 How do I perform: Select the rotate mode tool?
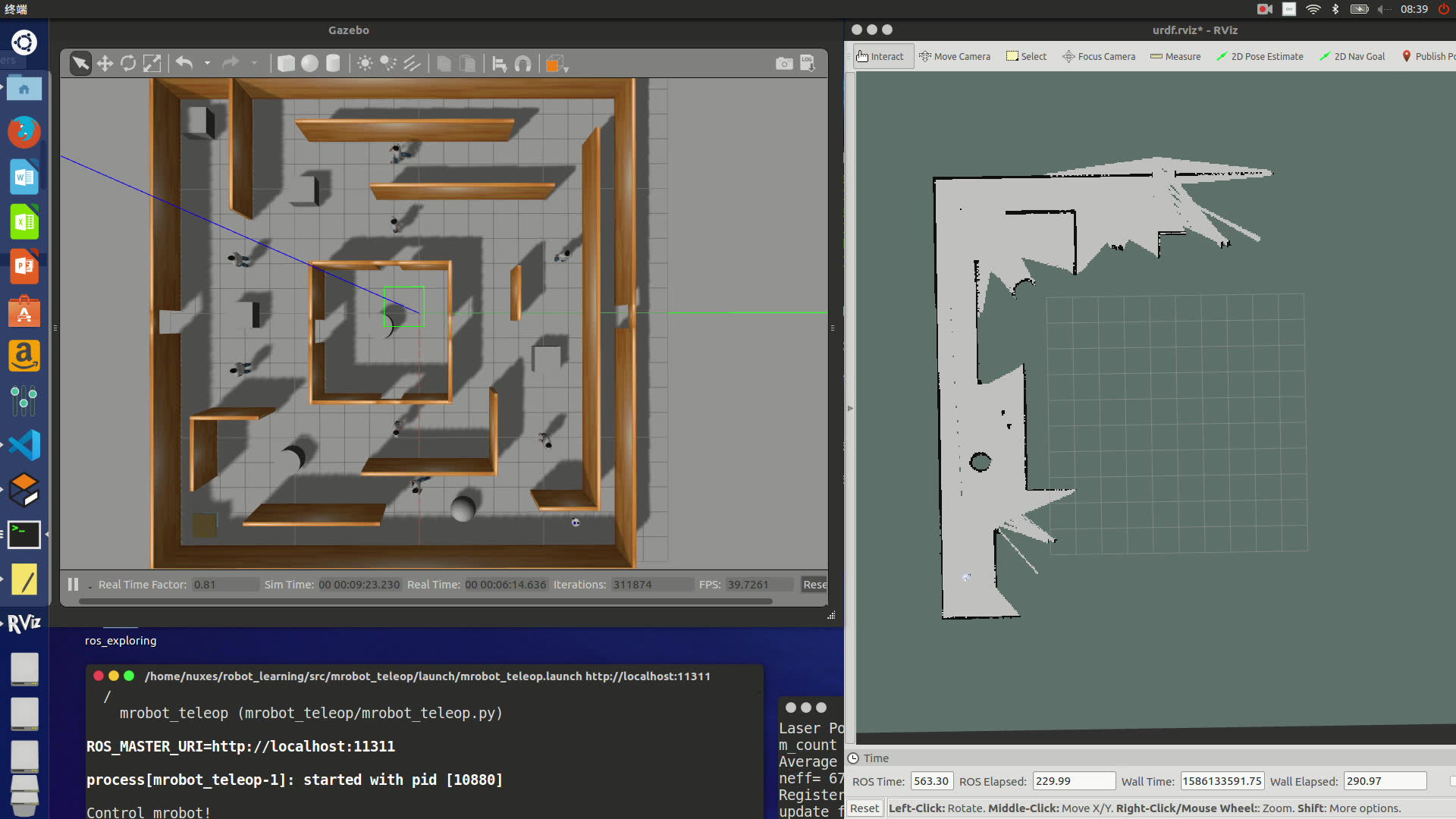(x=128, y=64)
